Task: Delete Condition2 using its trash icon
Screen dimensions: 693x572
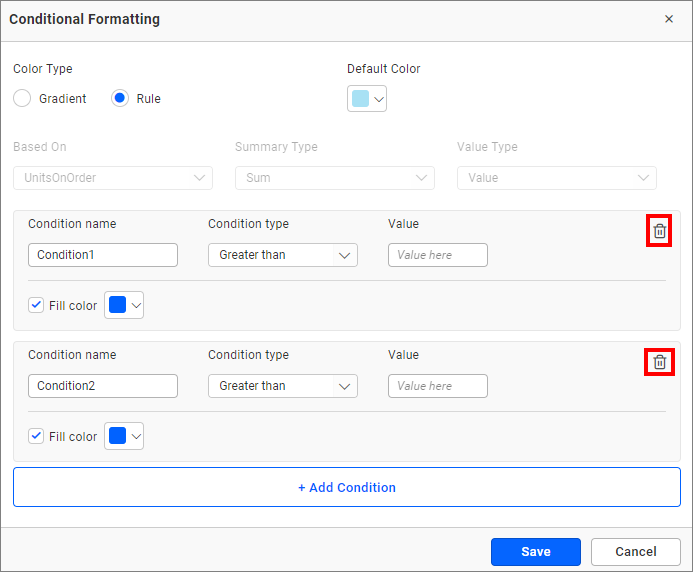Action: point(659,362)
